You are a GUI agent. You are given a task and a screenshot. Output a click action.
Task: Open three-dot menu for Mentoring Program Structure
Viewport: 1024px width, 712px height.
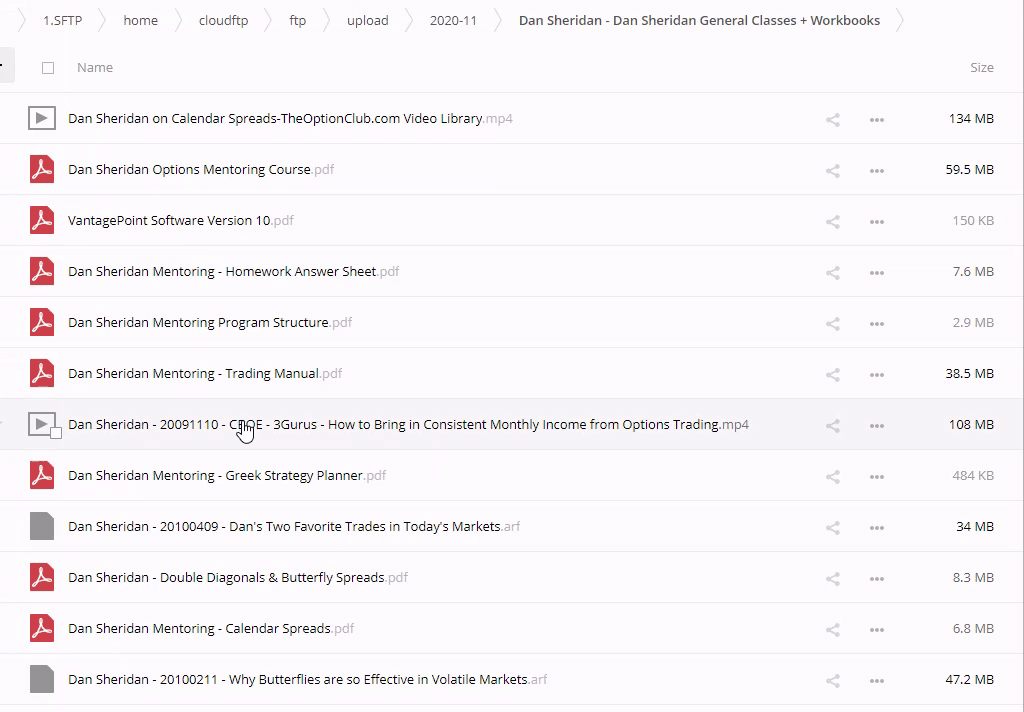coord(876,323)
